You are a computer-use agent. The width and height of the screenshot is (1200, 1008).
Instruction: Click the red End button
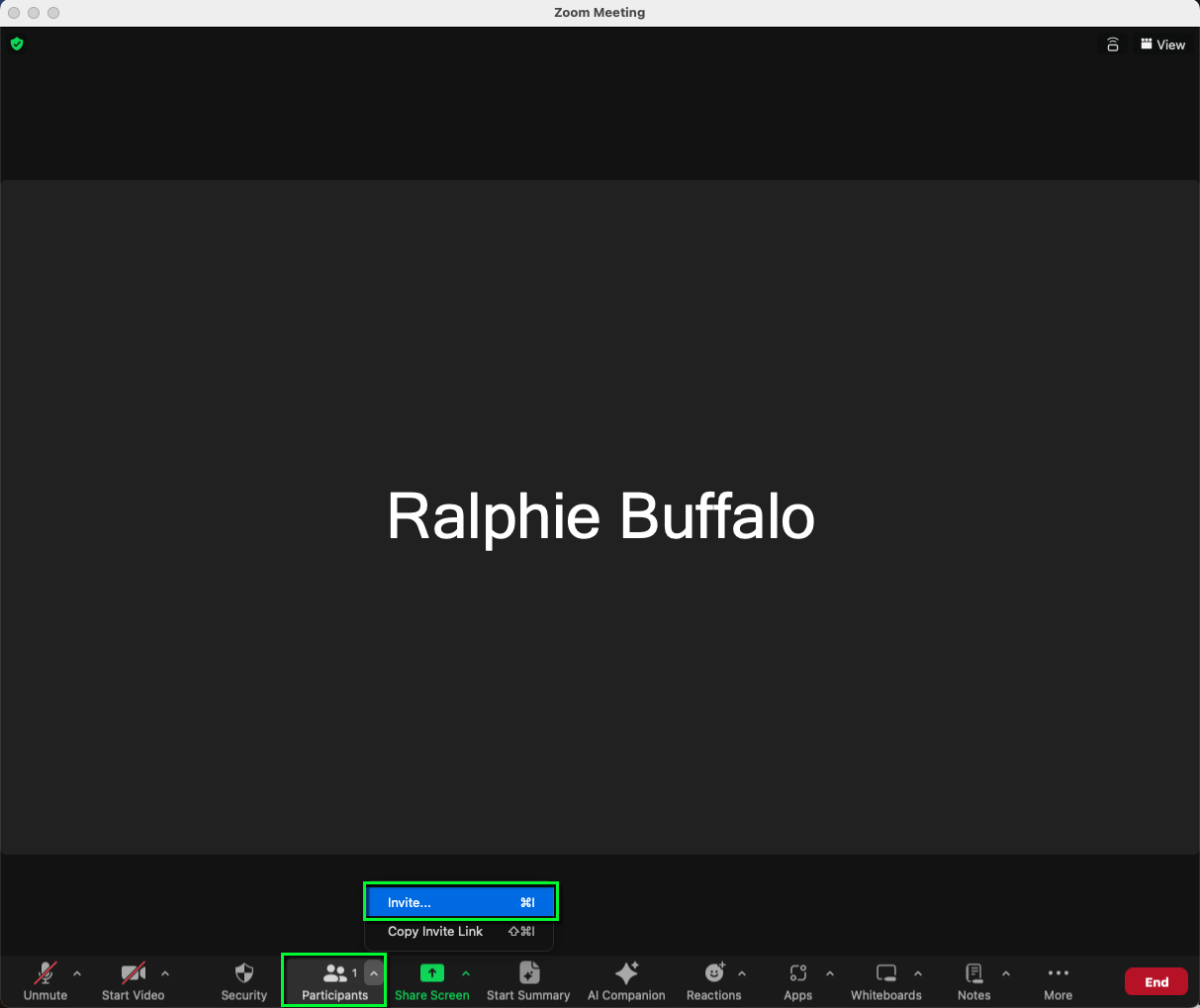1155,982
